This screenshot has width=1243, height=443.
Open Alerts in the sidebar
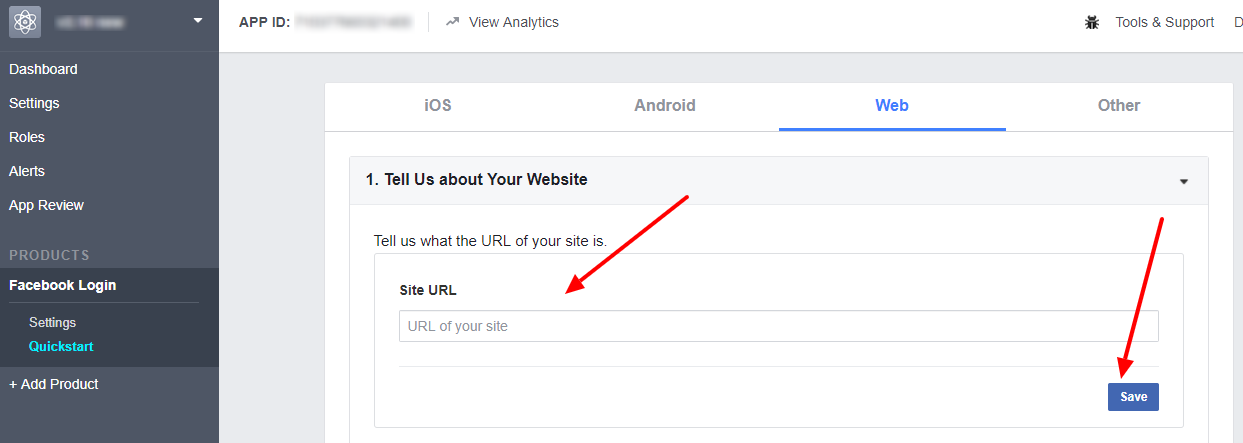pyautogui.click(x=27, y=171)
